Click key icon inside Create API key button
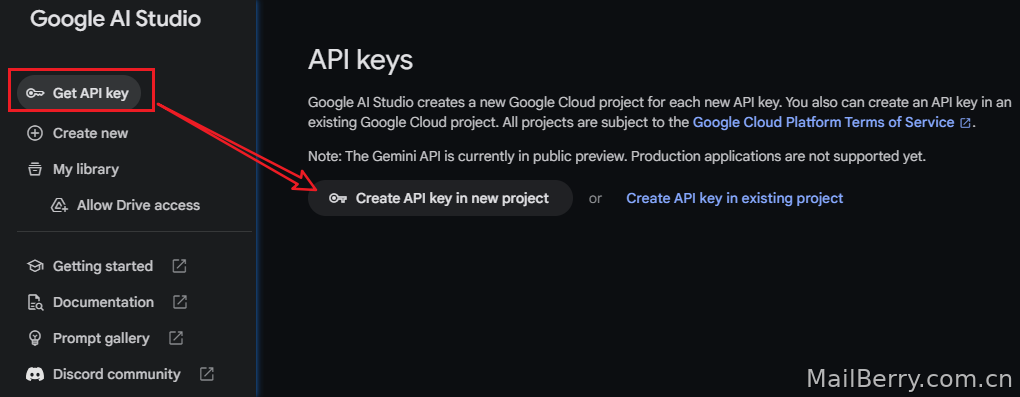The width and height of the screenshot is (1020, 397). [338, 198]
